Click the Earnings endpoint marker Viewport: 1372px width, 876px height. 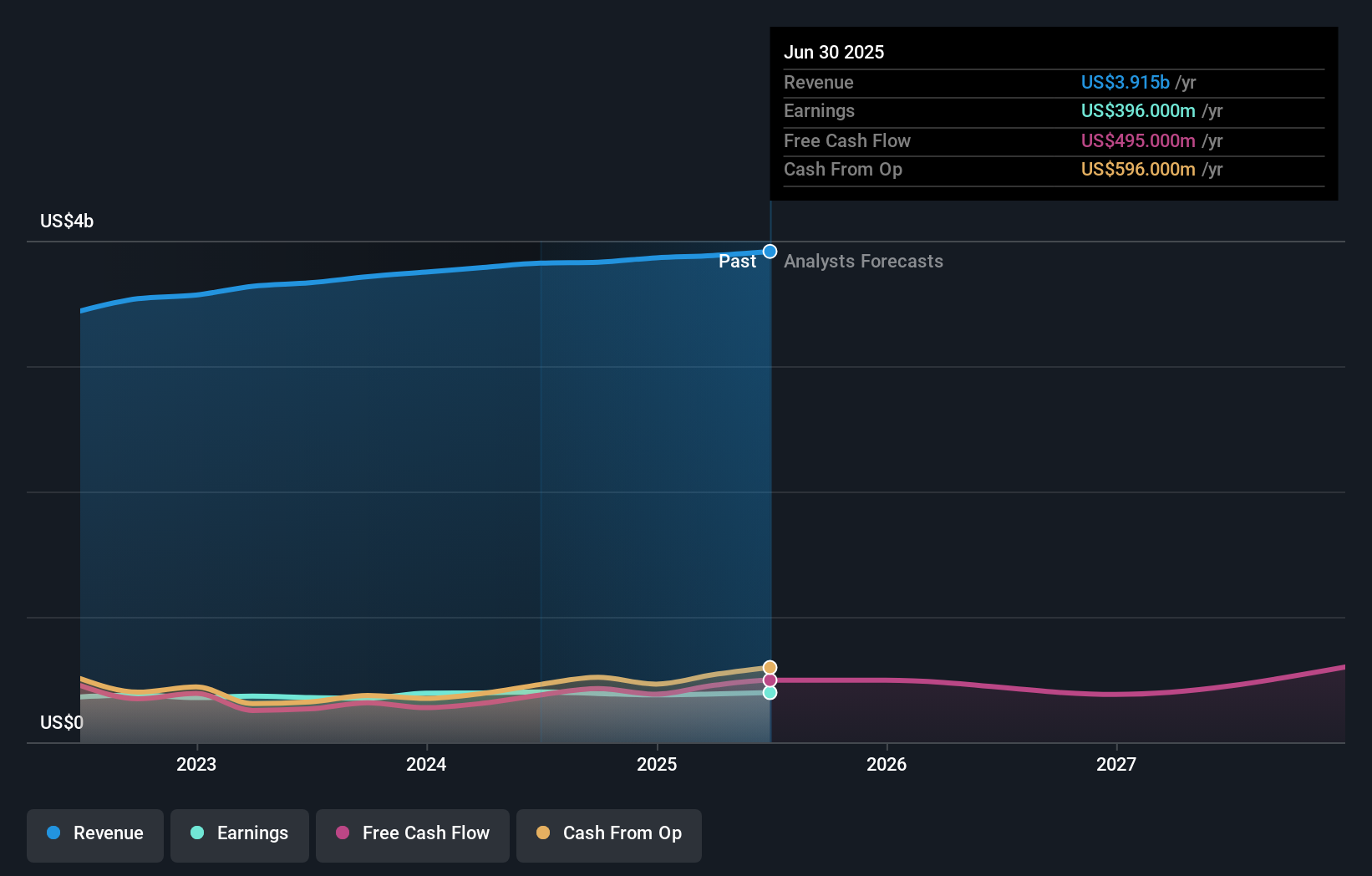[x=770, y=693]
